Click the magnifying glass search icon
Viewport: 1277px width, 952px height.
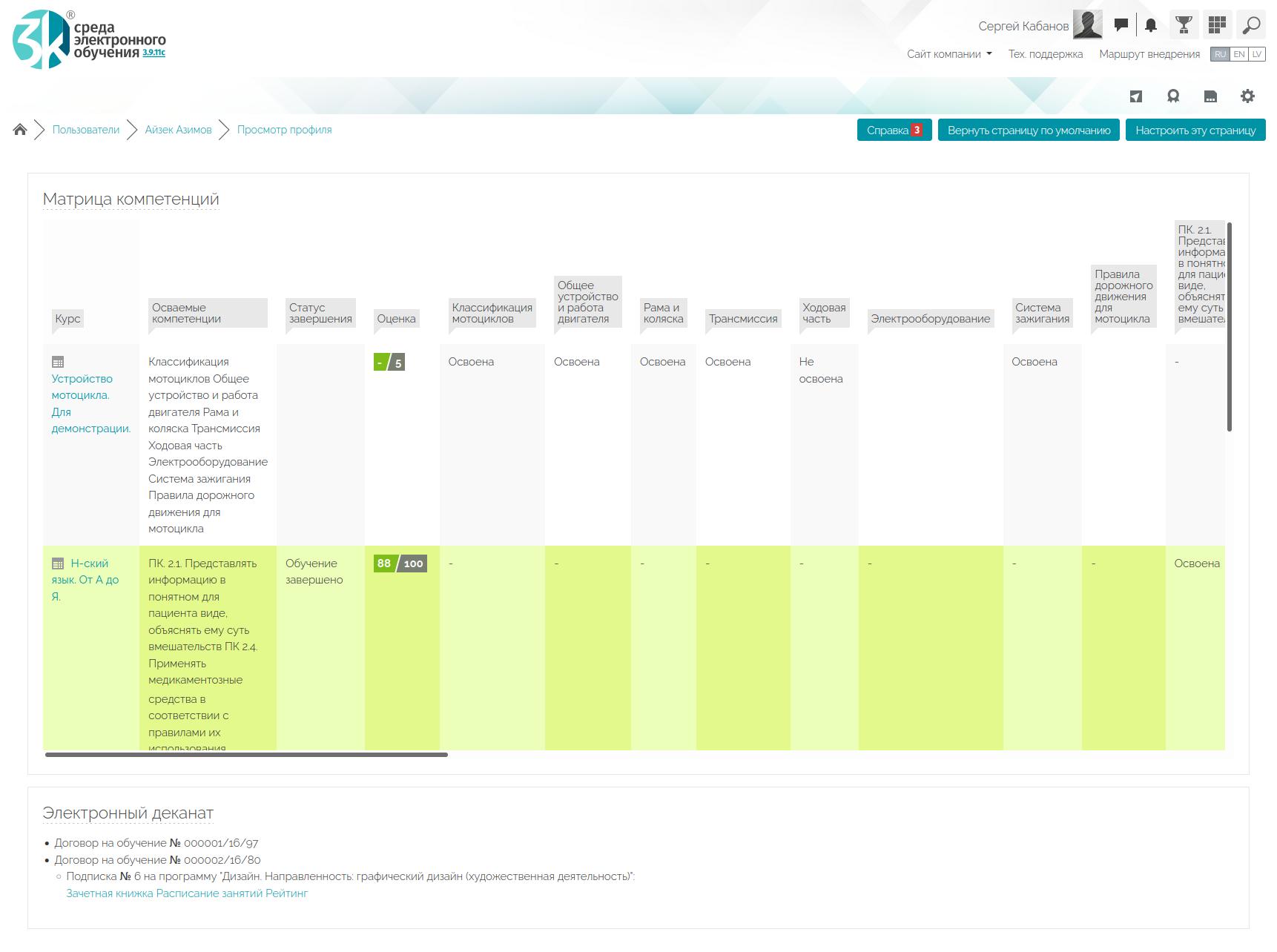pos(1251,25)
